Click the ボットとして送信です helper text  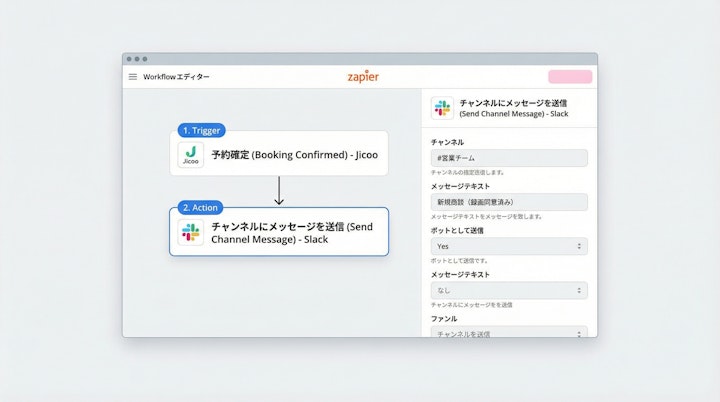point(459,260)
